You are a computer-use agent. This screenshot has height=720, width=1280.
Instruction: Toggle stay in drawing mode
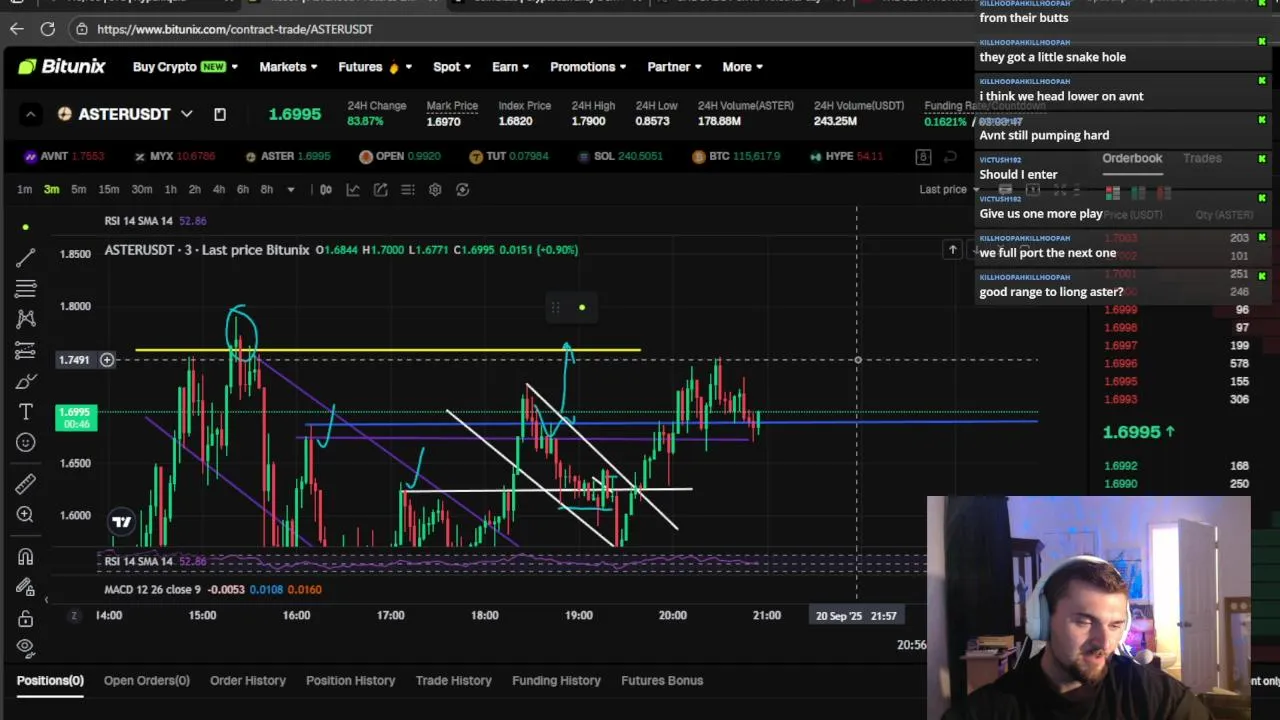pos(26,588)
